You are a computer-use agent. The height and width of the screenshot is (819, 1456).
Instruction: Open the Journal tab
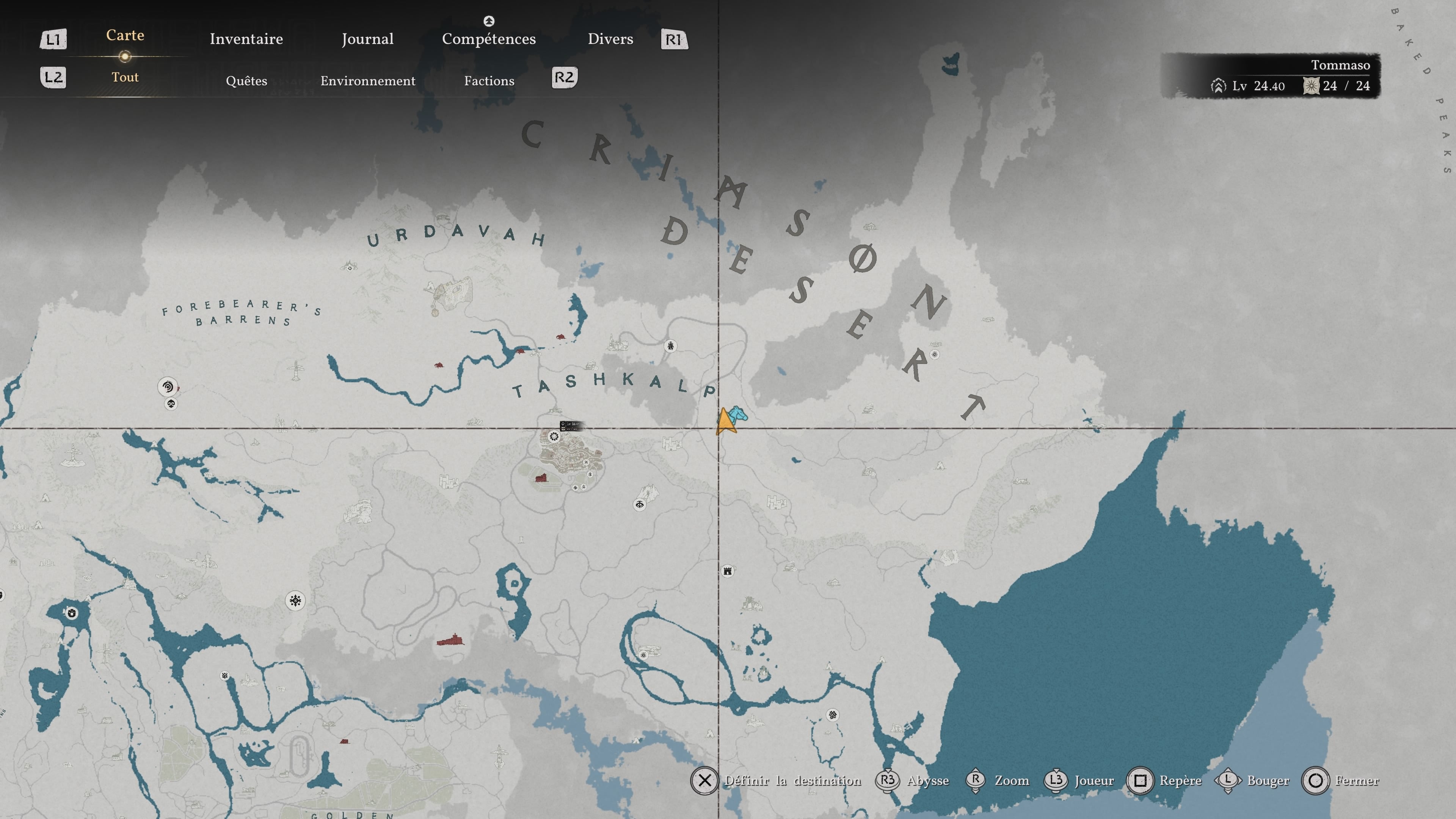pyautogui.click(x=367, y=39)
